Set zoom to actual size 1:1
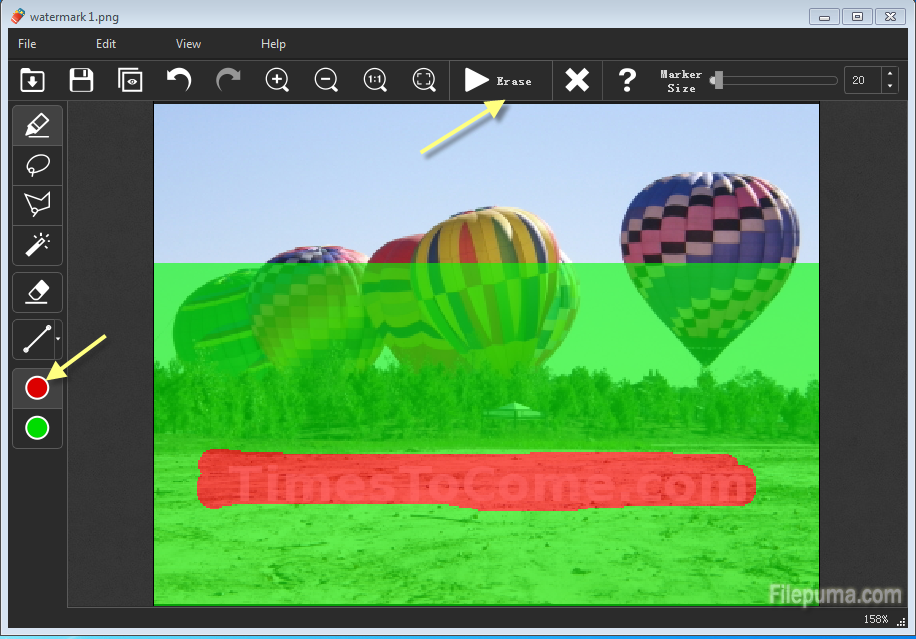Screen dimensions: 916x639 click(375, 81)
